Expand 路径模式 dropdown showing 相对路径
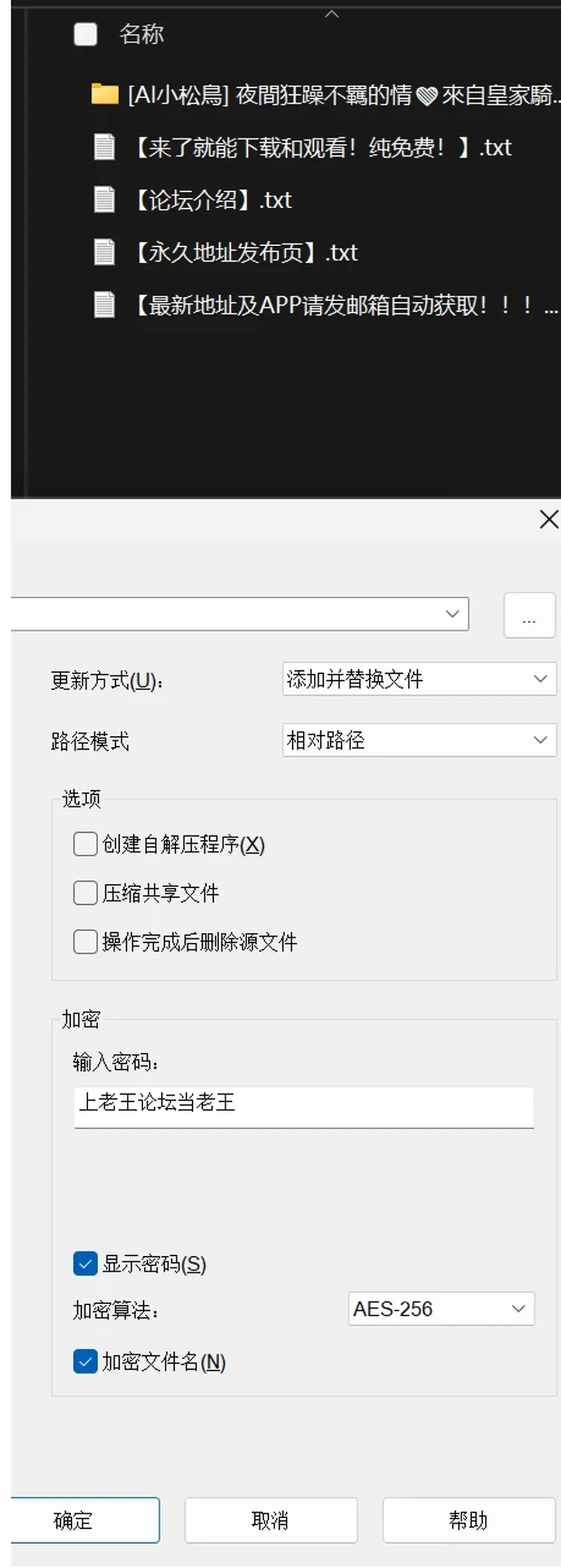 419,740
